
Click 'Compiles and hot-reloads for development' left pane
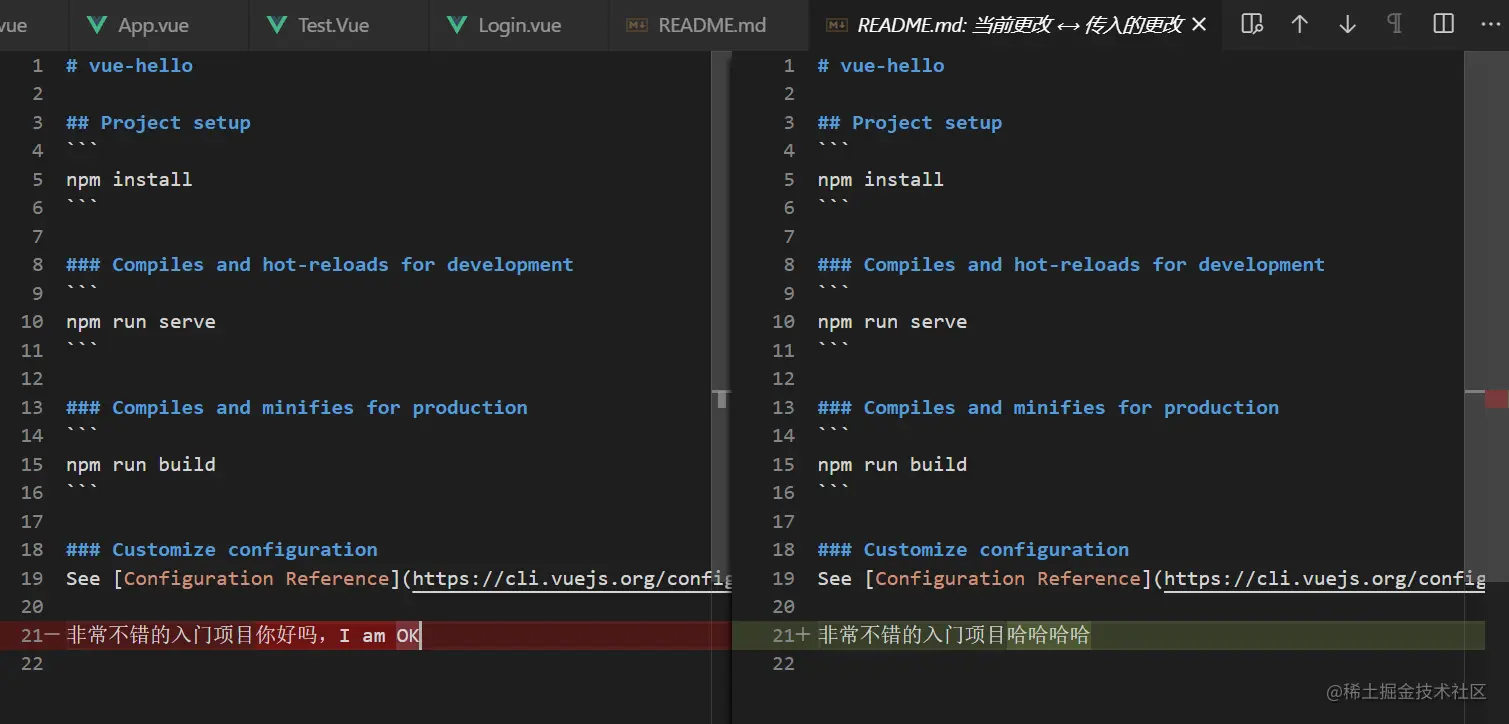tap(343, 265)
